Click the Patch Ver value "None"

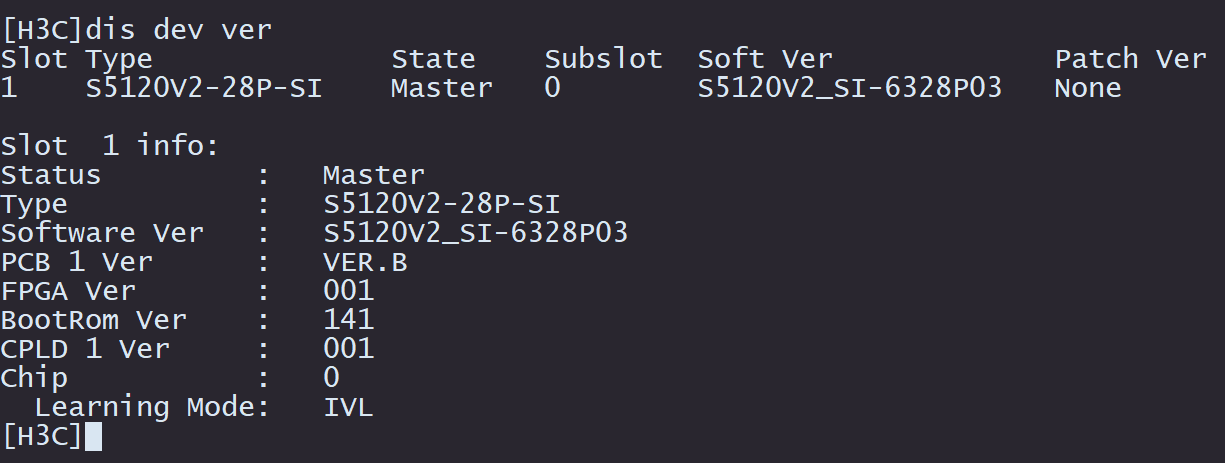[x=1088, y=88]
